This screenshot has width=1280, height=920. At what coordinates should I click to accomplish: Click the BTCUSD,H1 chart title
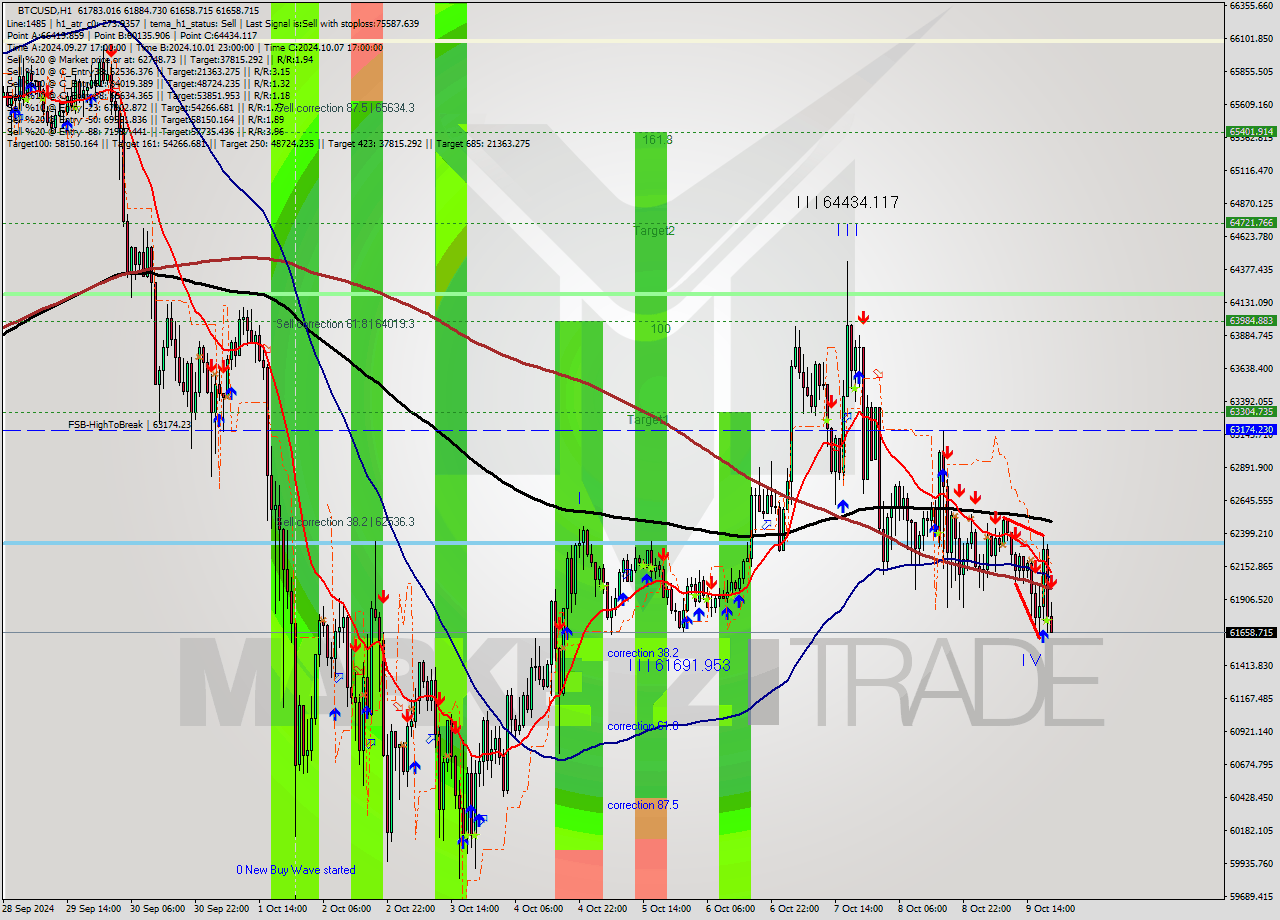(43, 10)
